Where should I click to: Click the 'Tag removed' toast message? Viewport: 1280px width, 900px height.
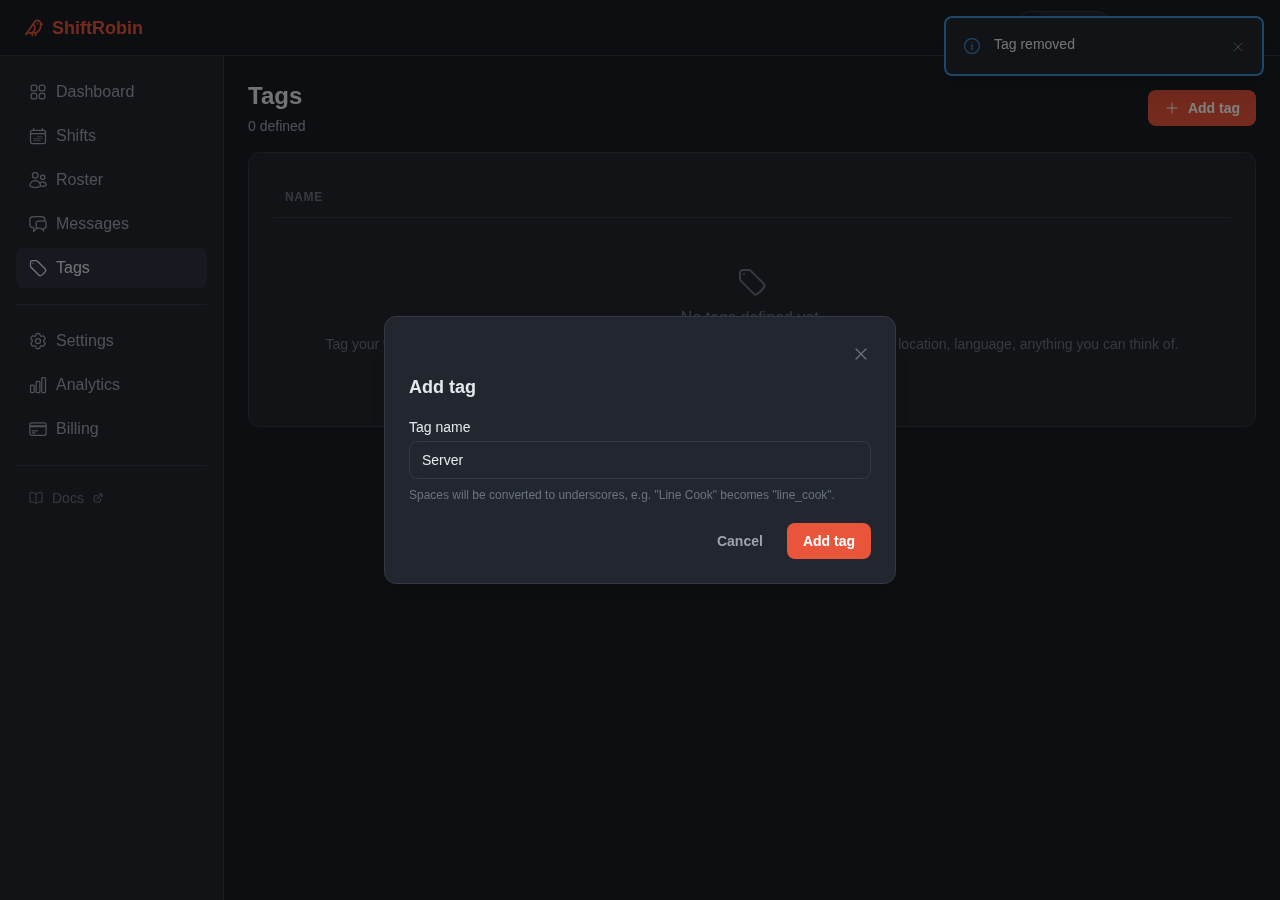tap(1034, 44)
